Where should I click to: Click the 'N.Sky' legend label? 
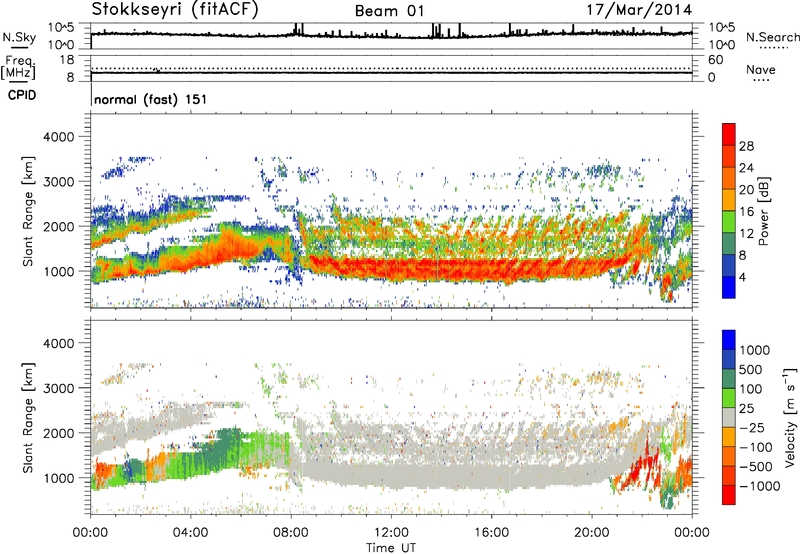[x=19, y=37]
